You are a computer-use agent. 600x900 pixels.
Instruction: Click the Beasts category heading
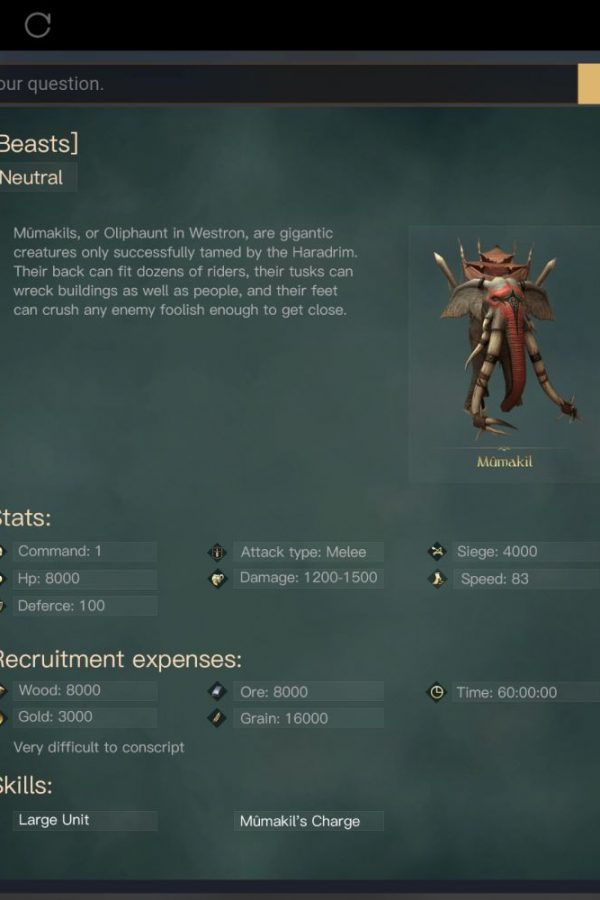click(39, 143)
